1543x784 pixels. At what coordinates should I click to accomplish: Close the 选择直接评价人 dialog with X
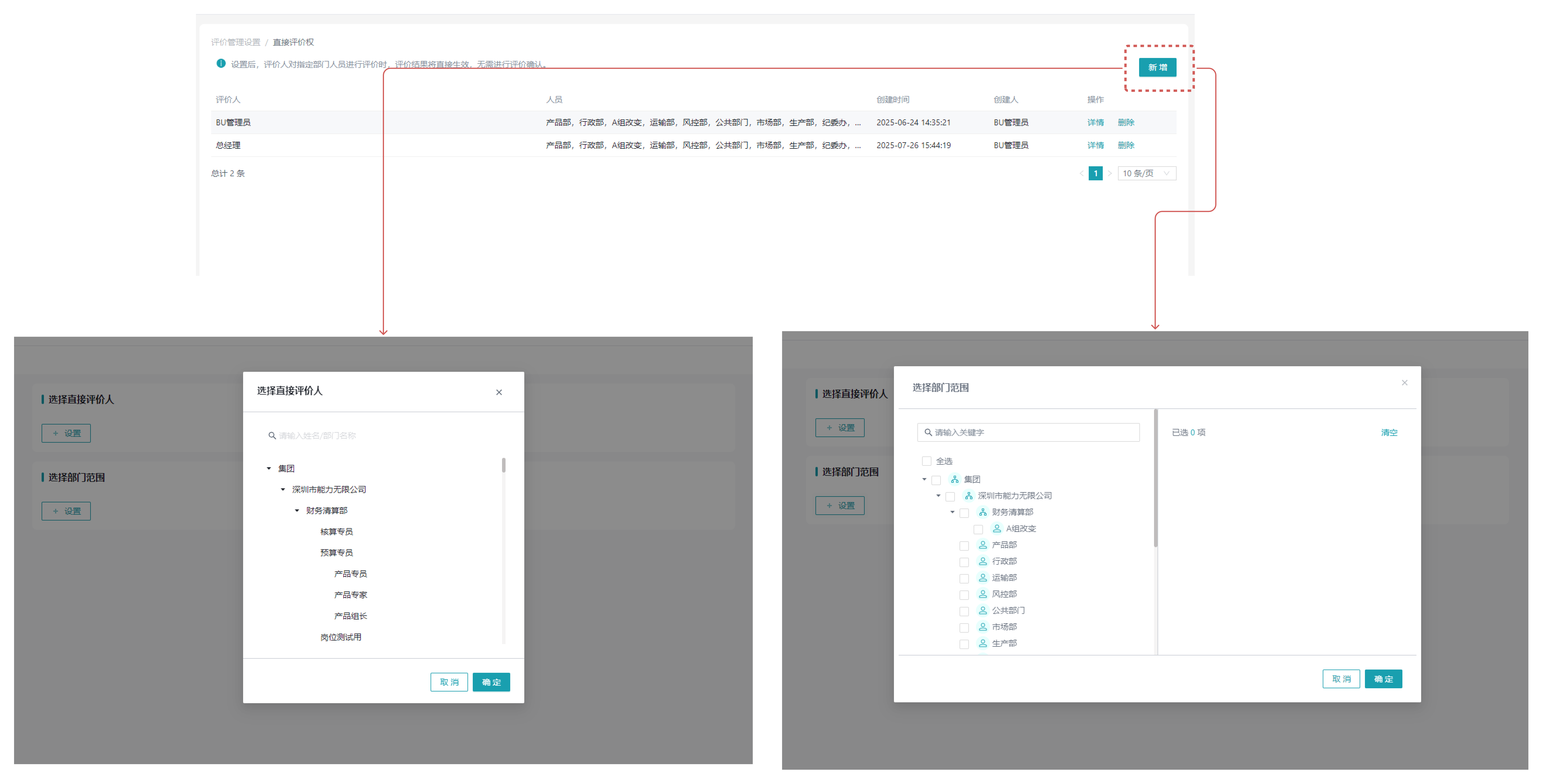pos(499,393)
